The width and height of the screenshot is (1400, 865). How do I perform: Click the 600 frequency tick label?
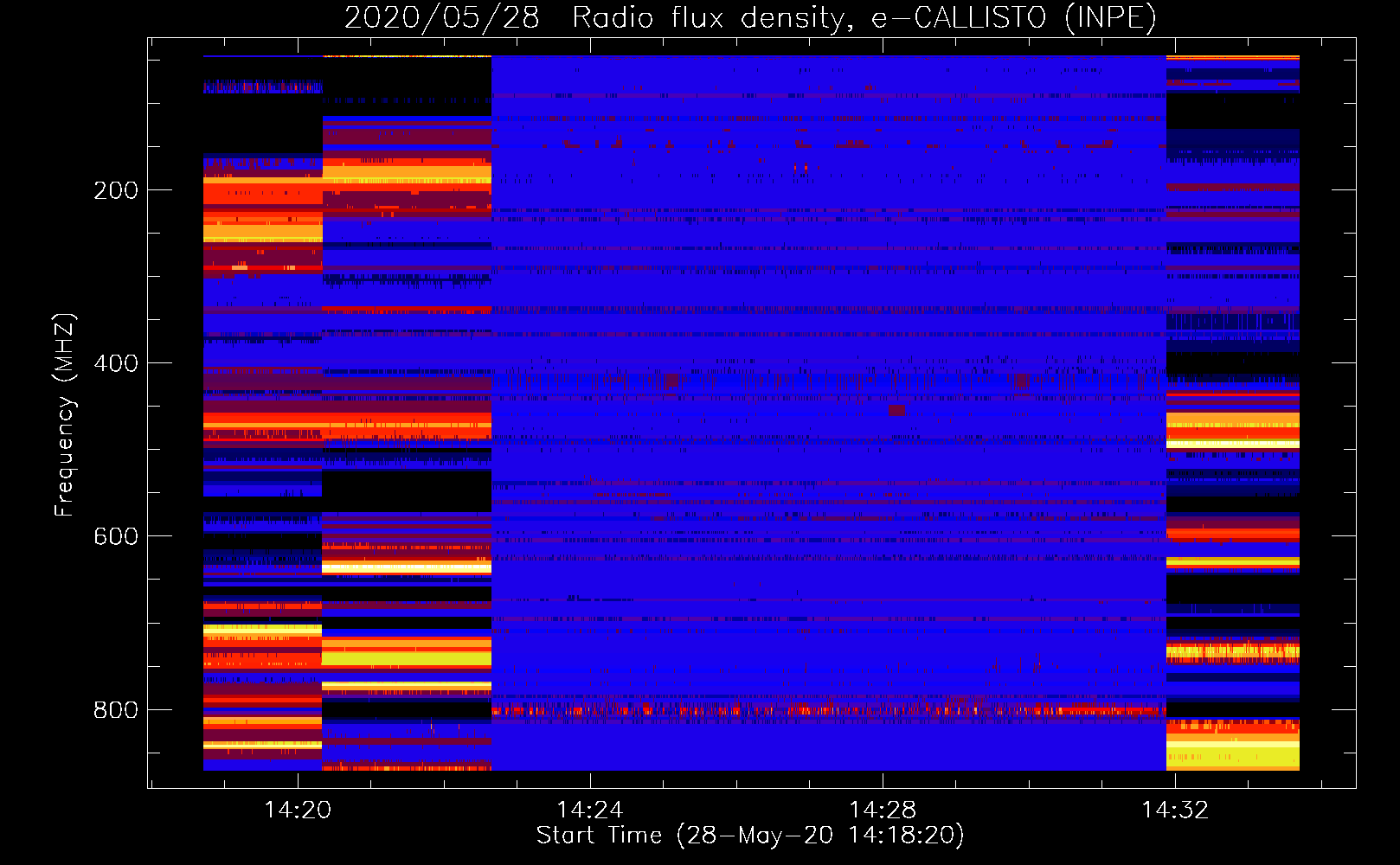click(x=116, y=536)
